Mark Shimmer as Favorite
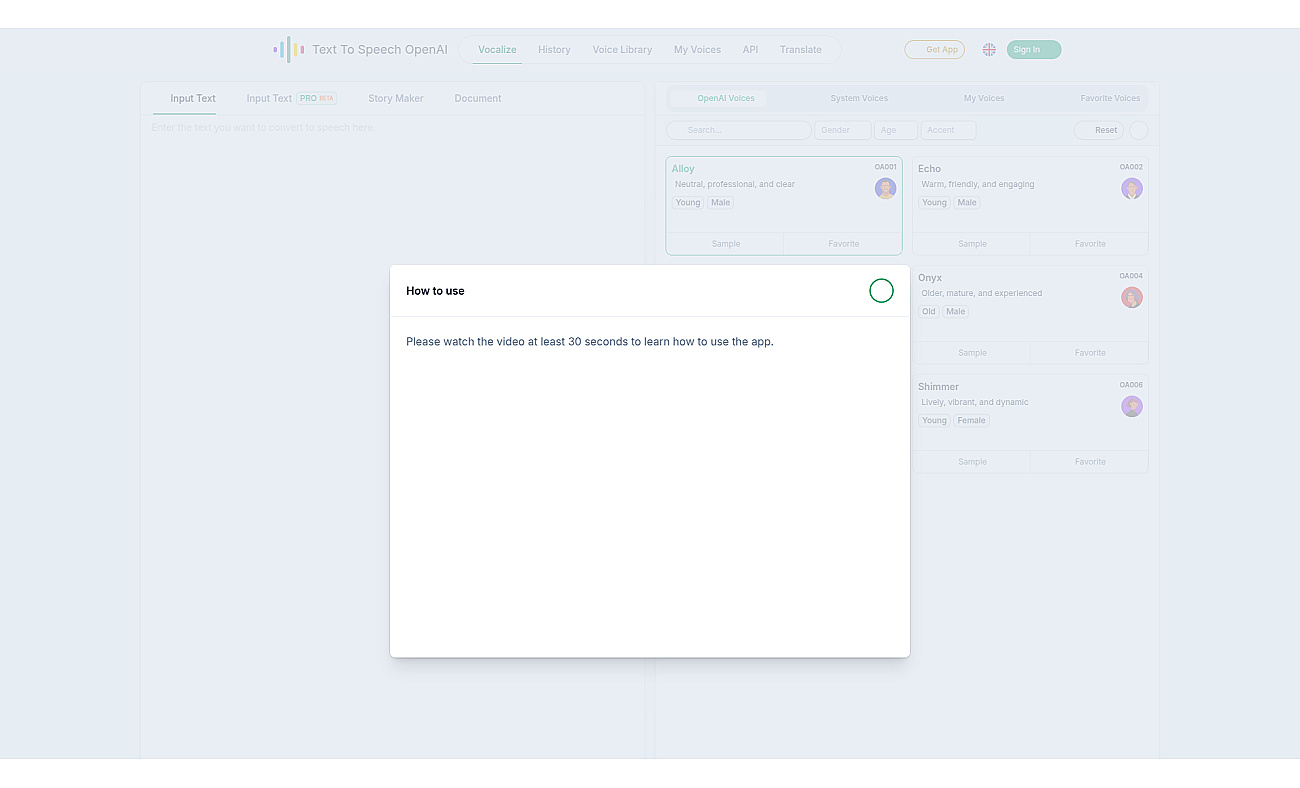 point(1090,462)
